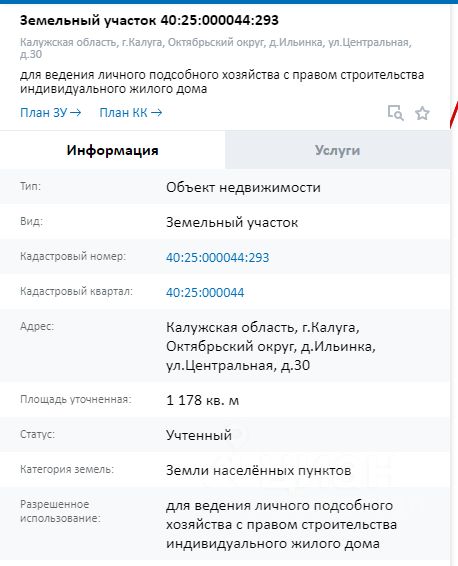Click the 1 178 кв. м area value

point(202,400)
